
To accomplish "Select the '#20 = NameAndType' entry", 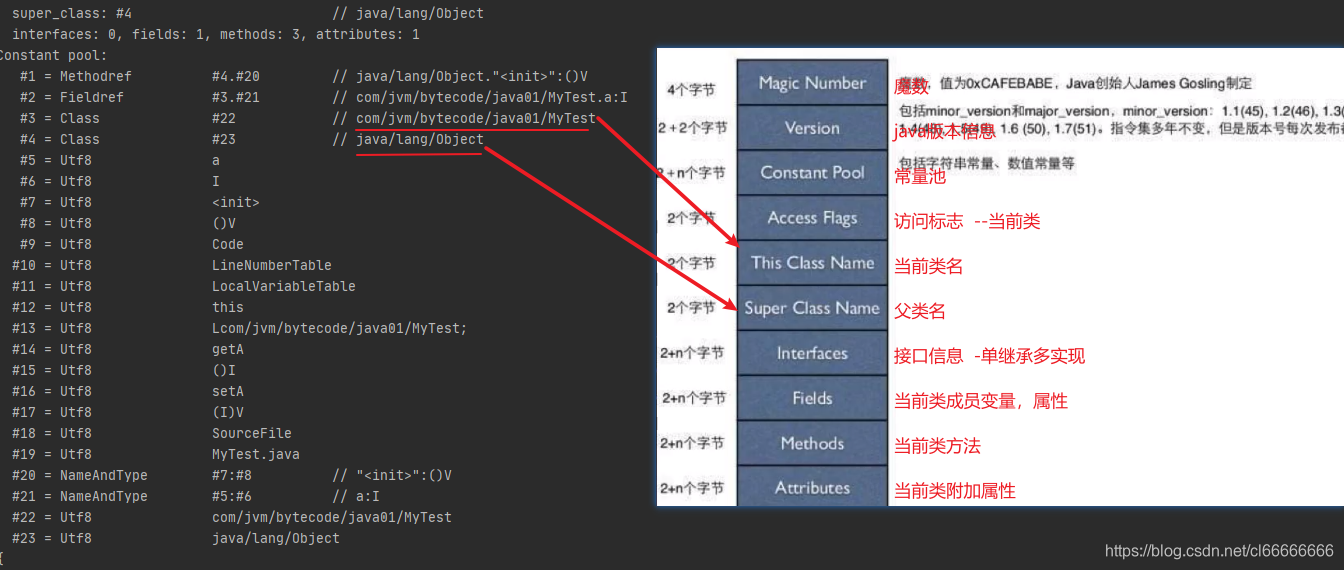I will (79, 475).
